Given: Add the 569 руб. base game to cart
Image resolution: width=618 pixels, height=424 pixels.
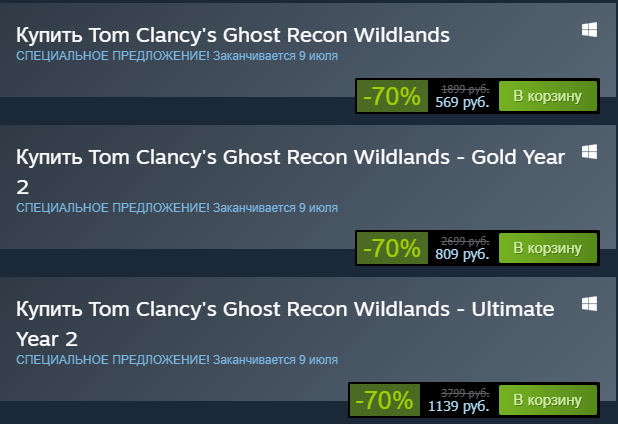Looking at the screenshot, I should click(x=547, y=96).
